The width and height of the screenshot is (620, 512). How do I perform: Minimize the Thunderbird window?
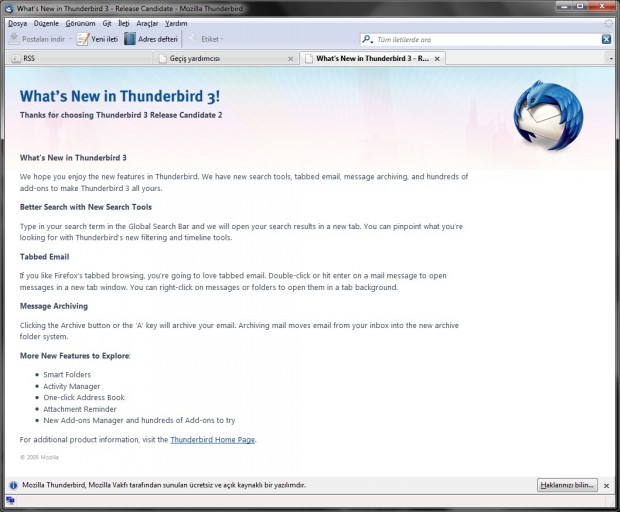(565, 6)
